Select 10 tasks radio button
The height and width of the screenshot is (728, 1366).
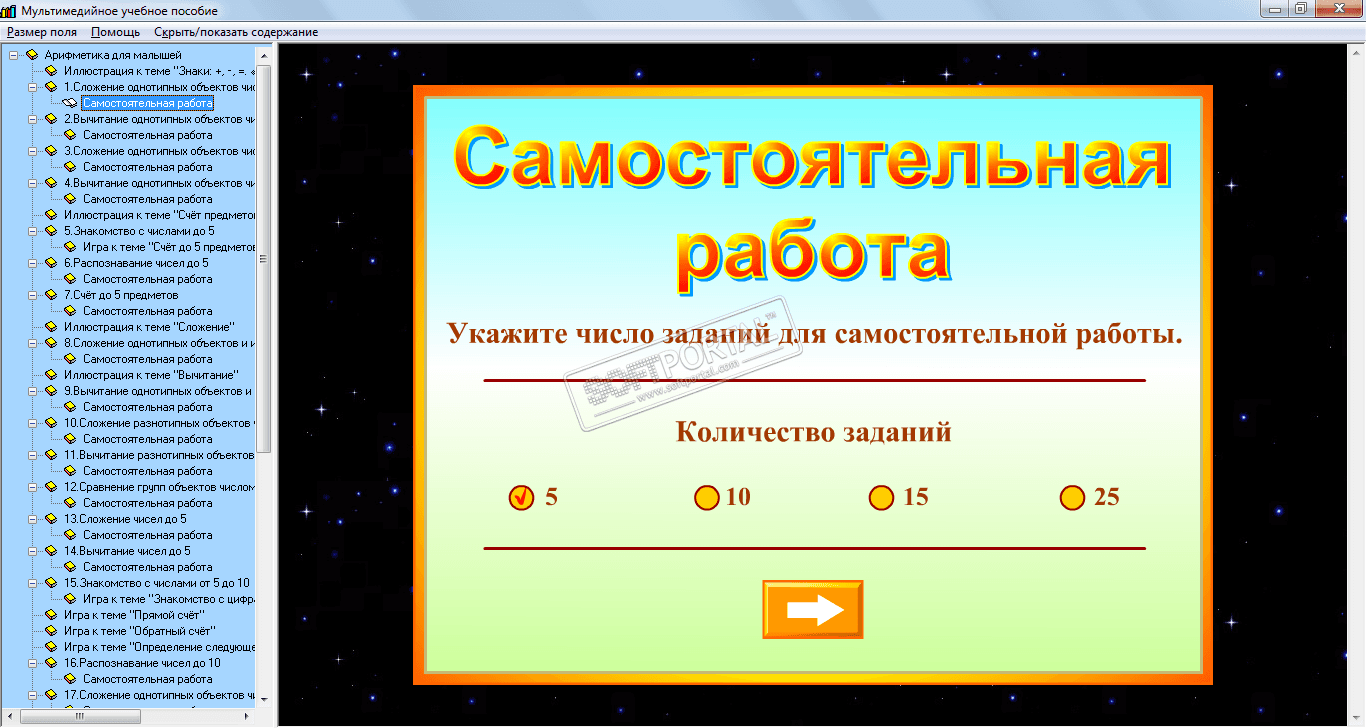click(x=707, y=497)
